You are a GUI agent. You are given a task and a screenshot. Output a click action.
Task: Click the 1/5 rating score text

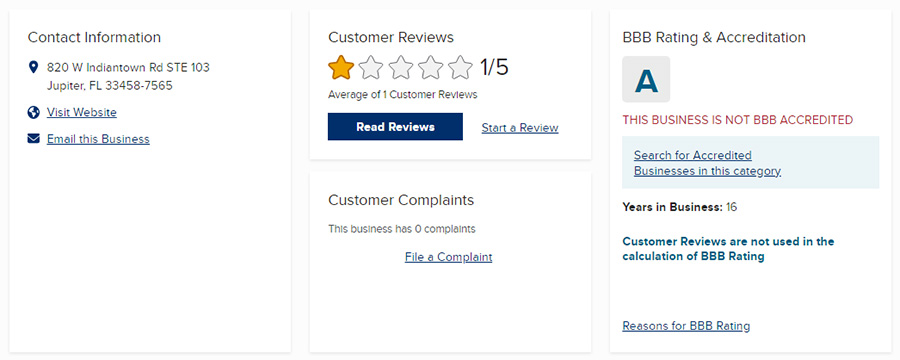[494, 67]
